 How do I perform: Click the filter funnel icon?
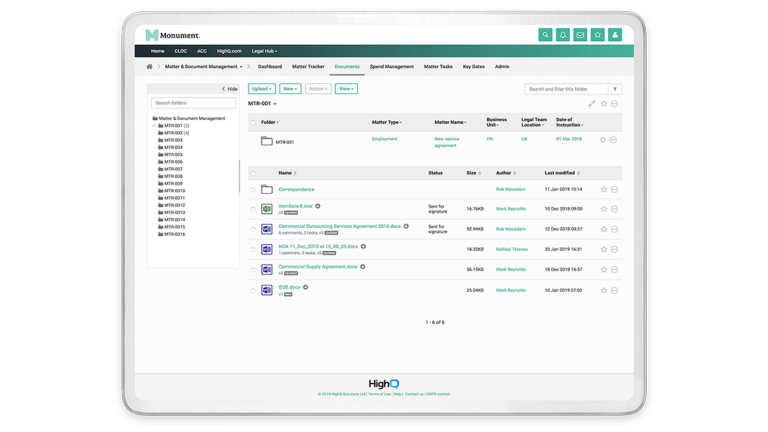point(615,89)
